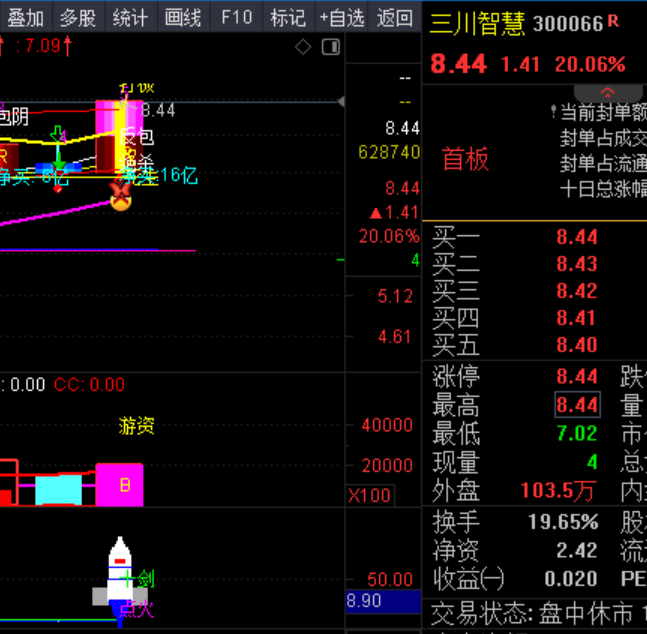Click the volume figure 628740
The width and height of the screenshot is (647, 634).
[389, 152]
